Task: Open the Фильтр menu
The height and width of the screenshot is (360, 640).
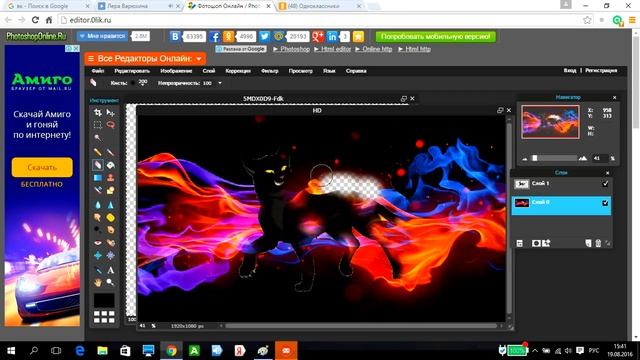Action: [270, 71]
